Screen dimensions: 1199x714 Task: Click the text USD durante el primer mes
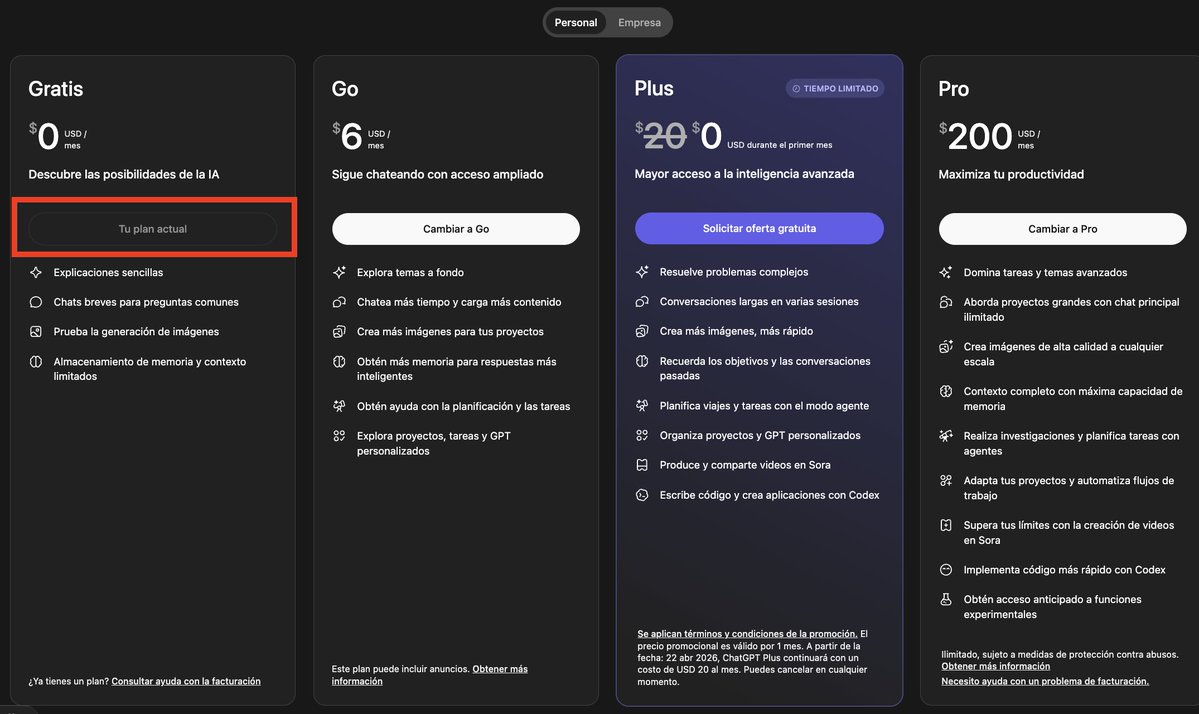tap(779, 144)
